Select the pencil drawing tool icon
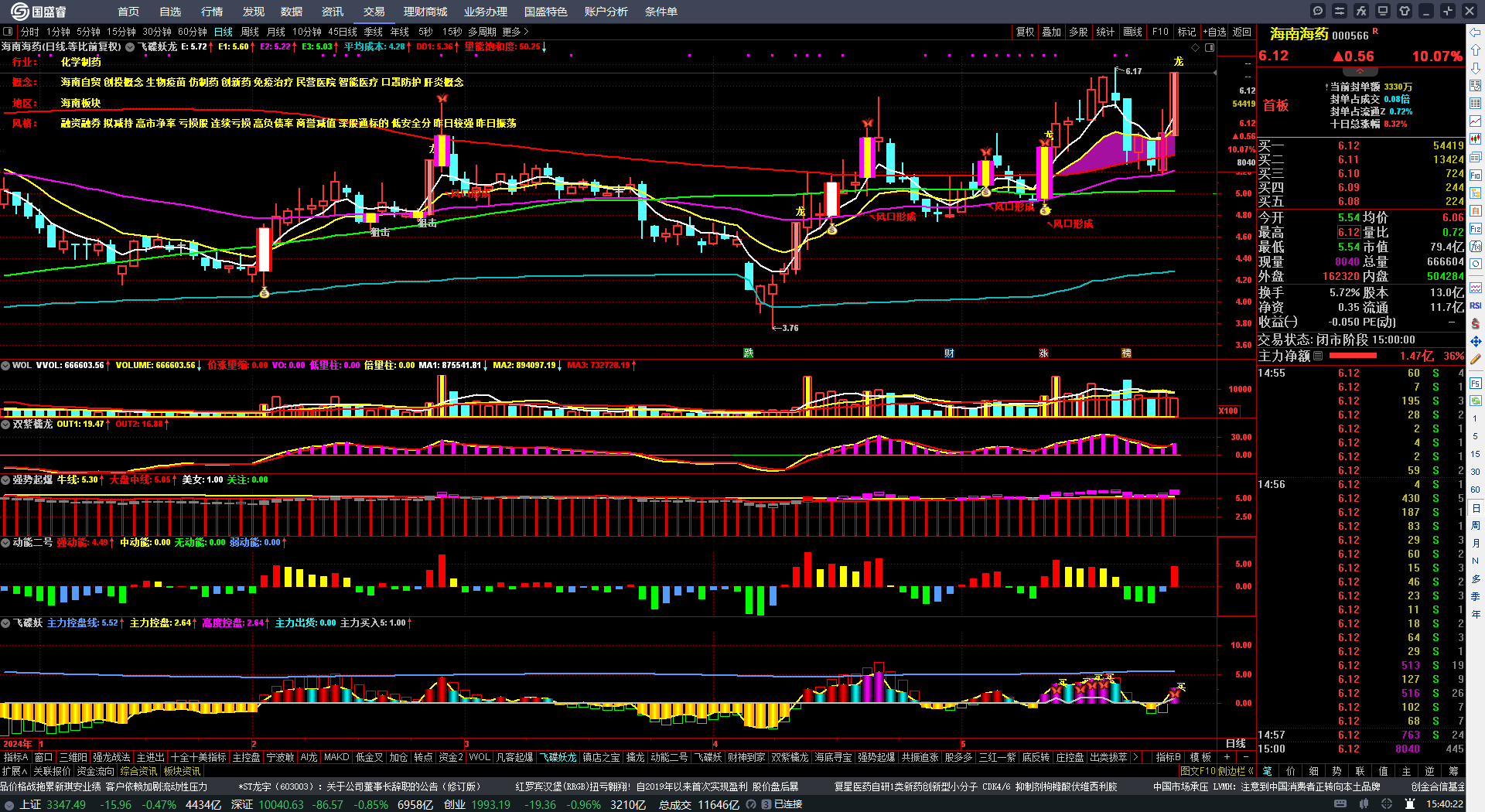 click(1476, 359)
